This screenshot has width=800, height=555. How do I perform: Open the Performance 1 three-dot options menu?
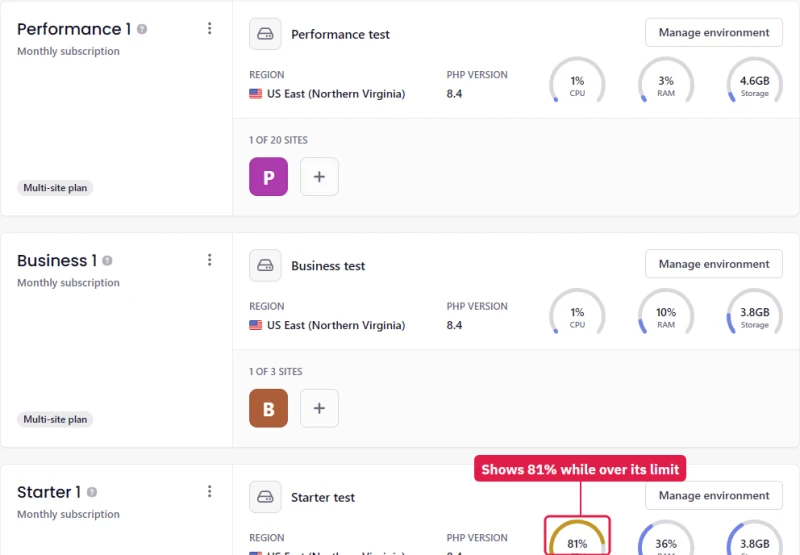tap(209, 29)
